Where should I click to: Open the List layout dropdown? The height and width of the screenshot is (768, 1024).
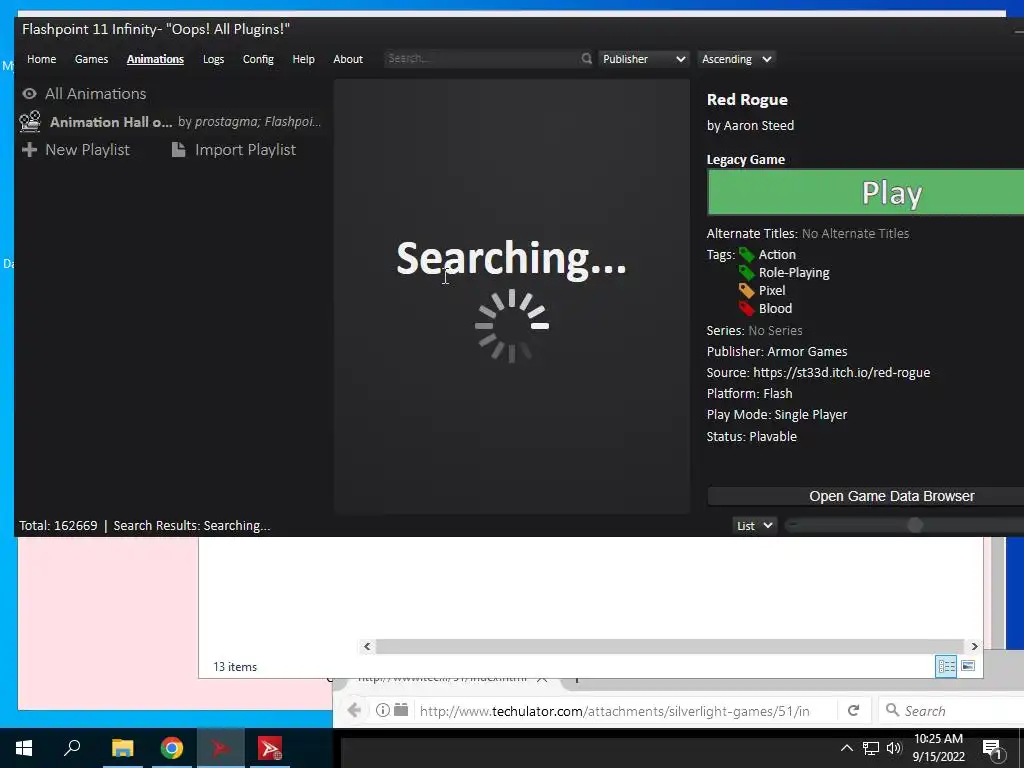754,526
